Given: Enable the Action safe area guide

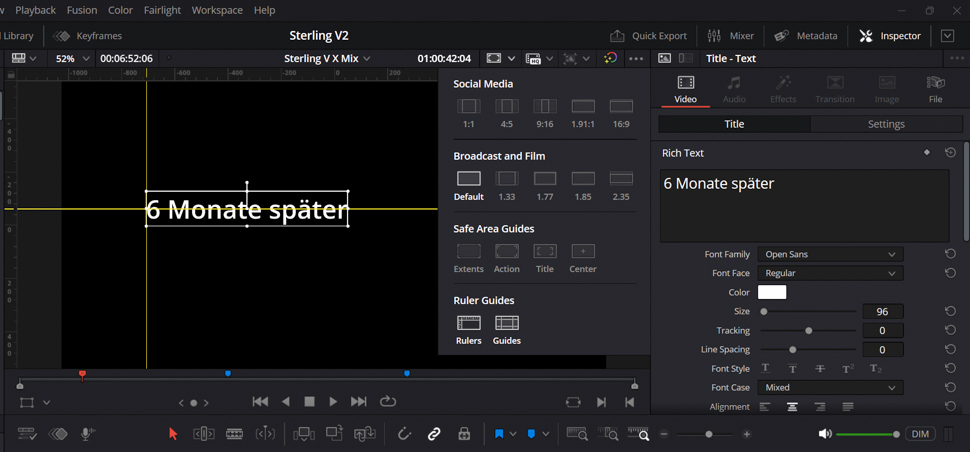Looking at the screenshot, I should point(507,251).
